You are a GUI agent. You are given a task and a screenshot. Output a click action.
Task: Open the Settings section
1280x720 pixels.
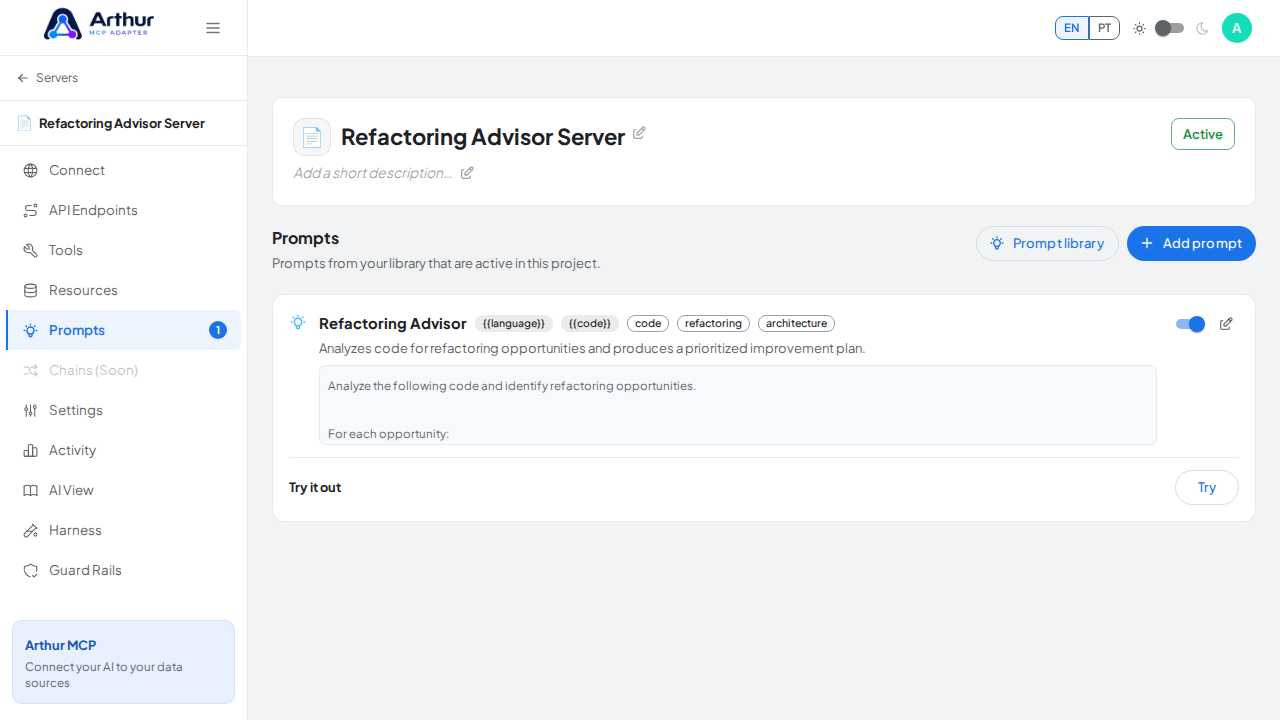coord(123,410)
